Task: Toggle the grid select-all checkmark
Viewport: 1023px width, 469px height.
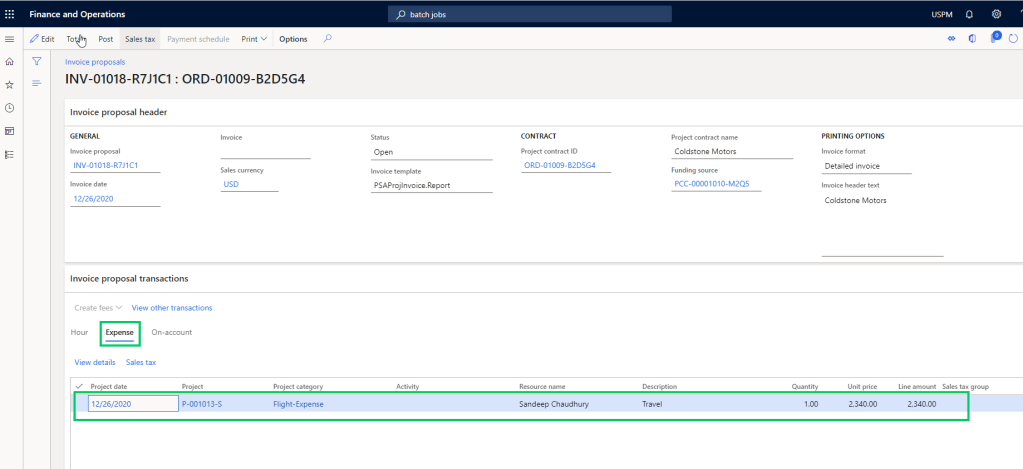Action: 79,386
